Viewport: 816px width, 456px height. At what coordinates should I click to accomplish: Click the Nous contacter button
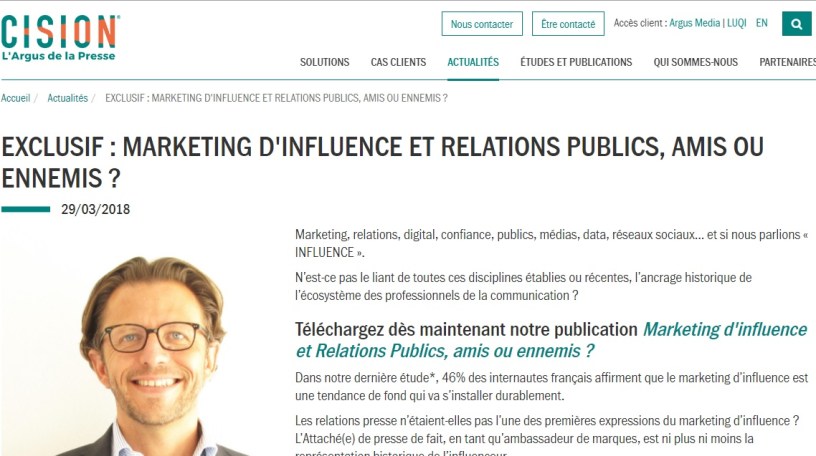point(482,24)
